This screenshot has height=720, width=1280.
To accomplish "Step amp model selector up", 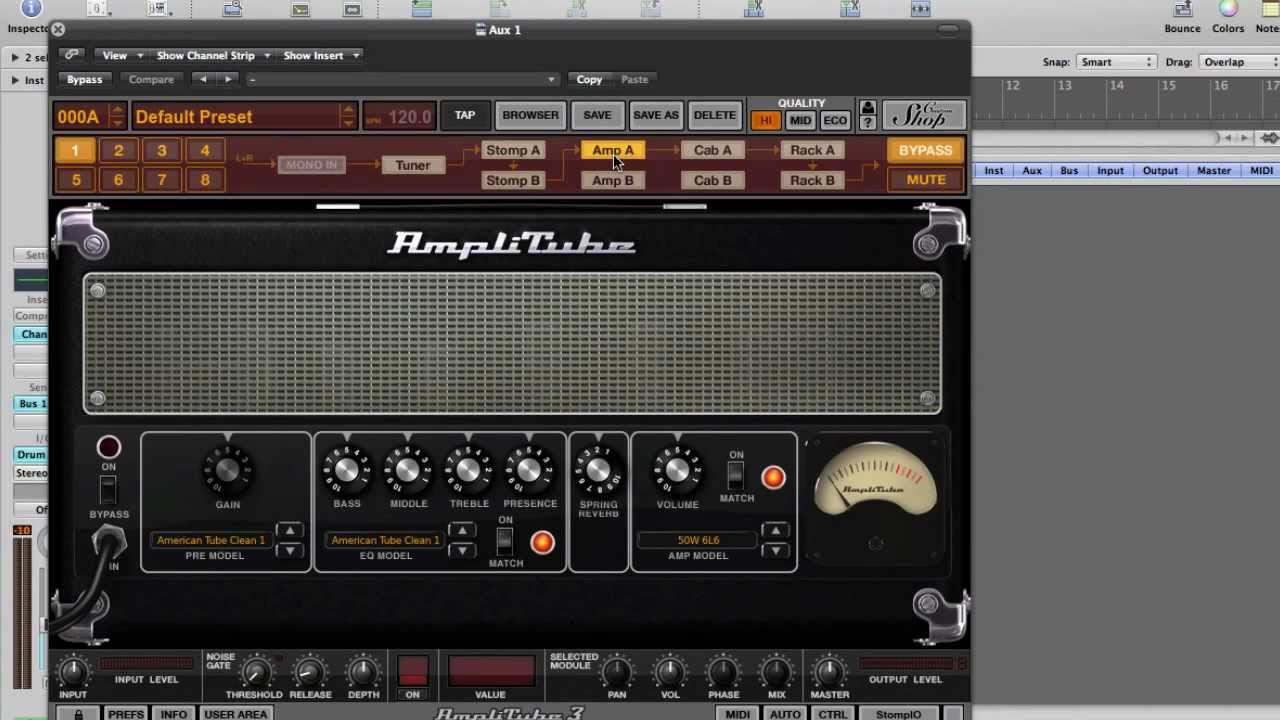I will 775,531.
